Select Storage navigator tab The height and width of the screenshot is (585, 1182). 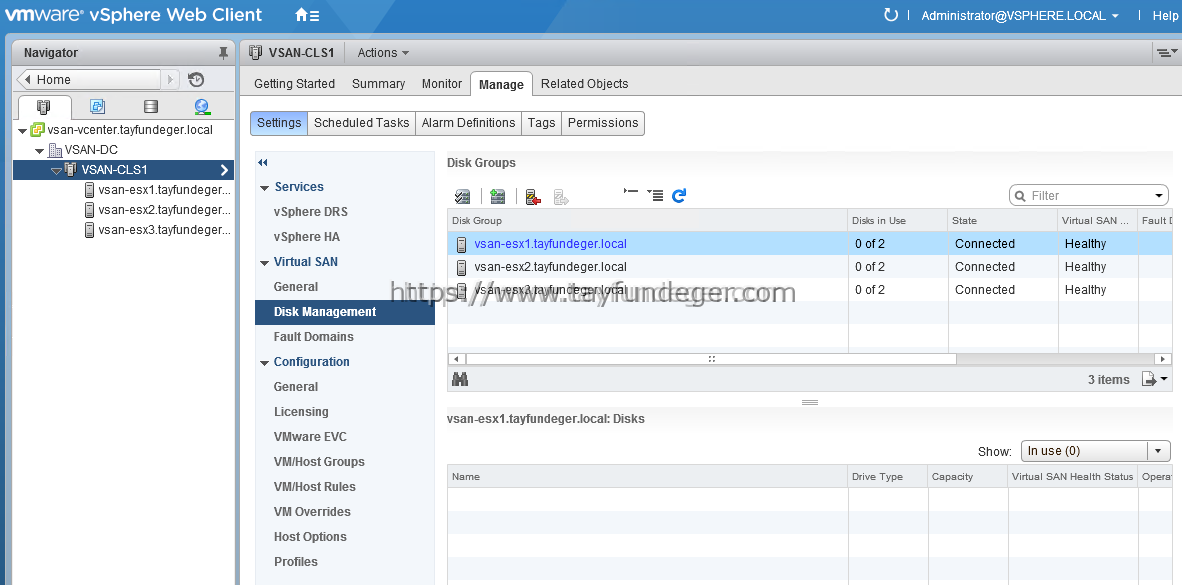[x=151, y=106]
